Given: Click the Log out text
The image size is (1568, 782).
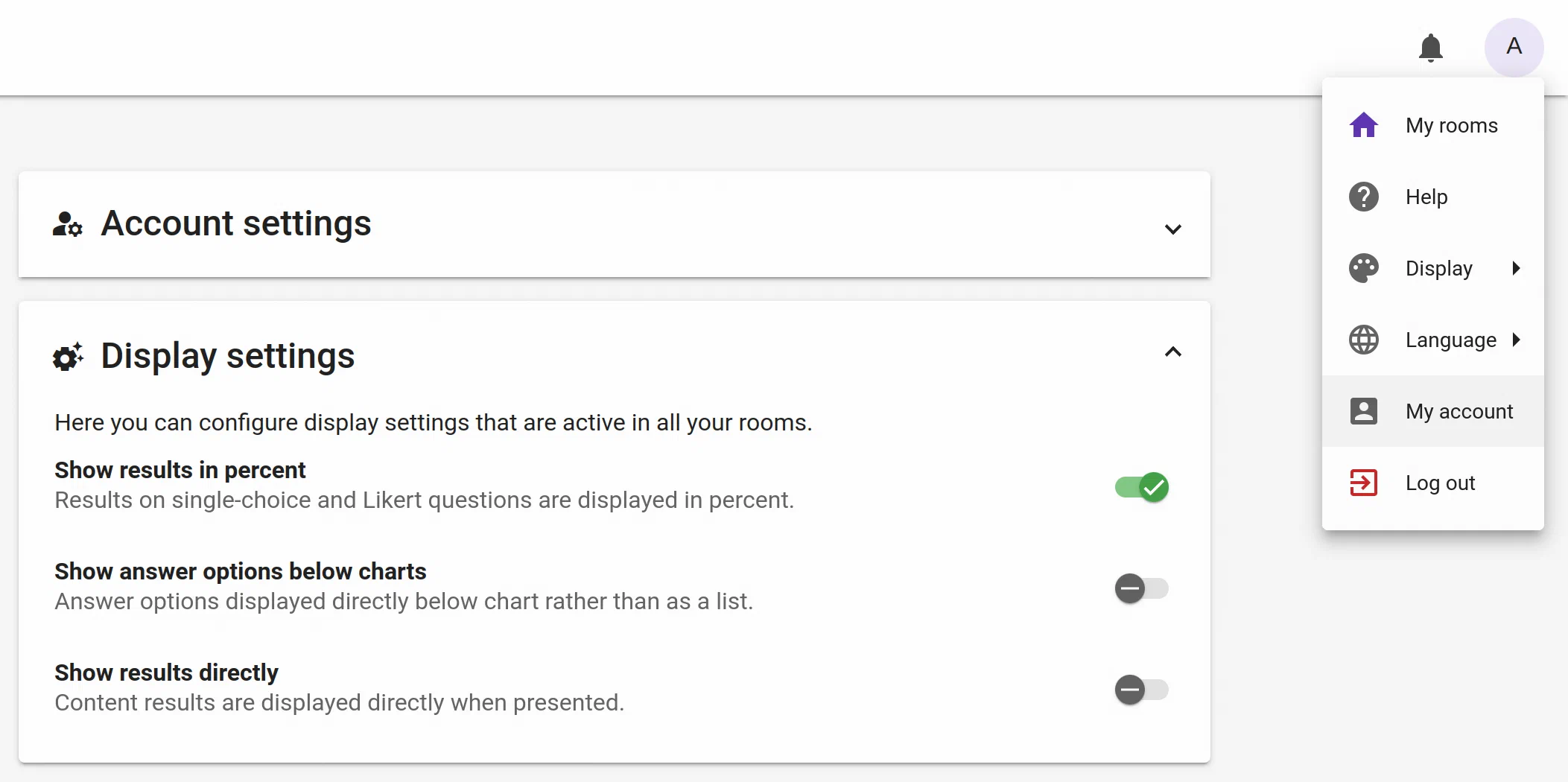Looking at the screenshot, I should [1439, 483].
